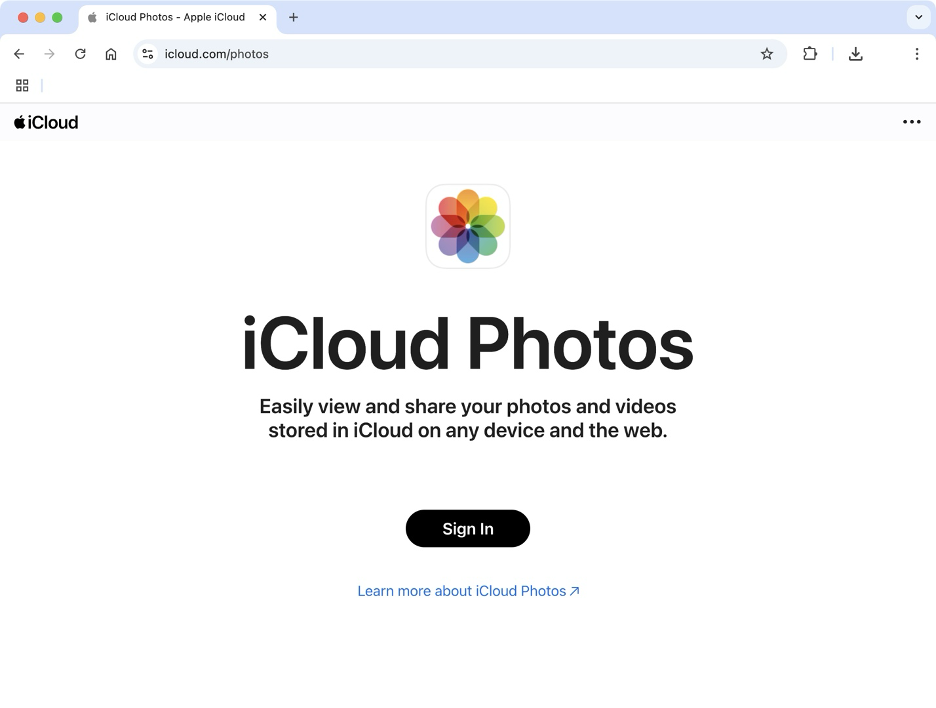Open the browser downloads panel
The height and width of the screenshot is (708, 936).
(856, 54)
